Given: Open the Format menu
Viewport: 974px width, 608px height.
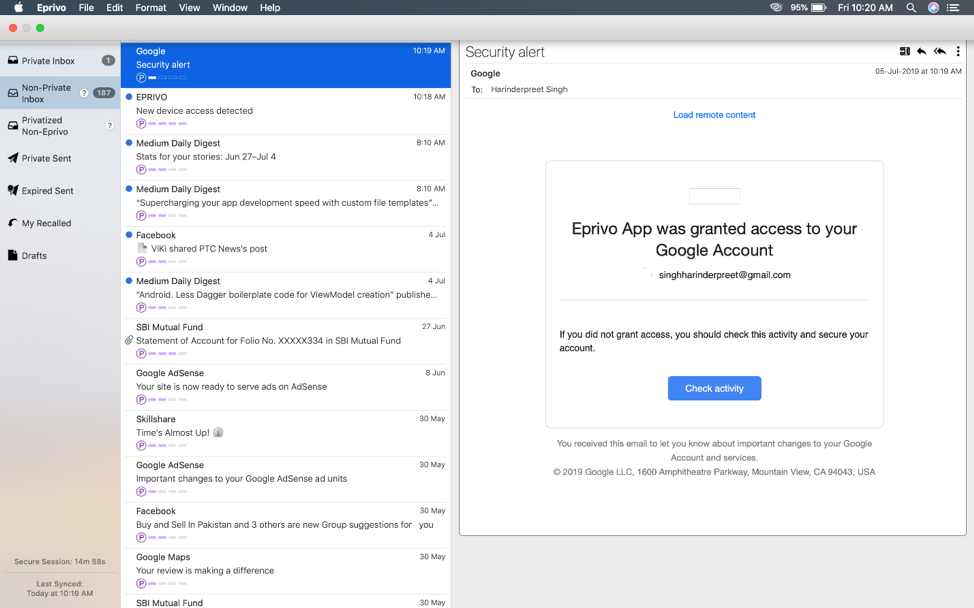Looking at the screenshot, I should click(151, 7).
